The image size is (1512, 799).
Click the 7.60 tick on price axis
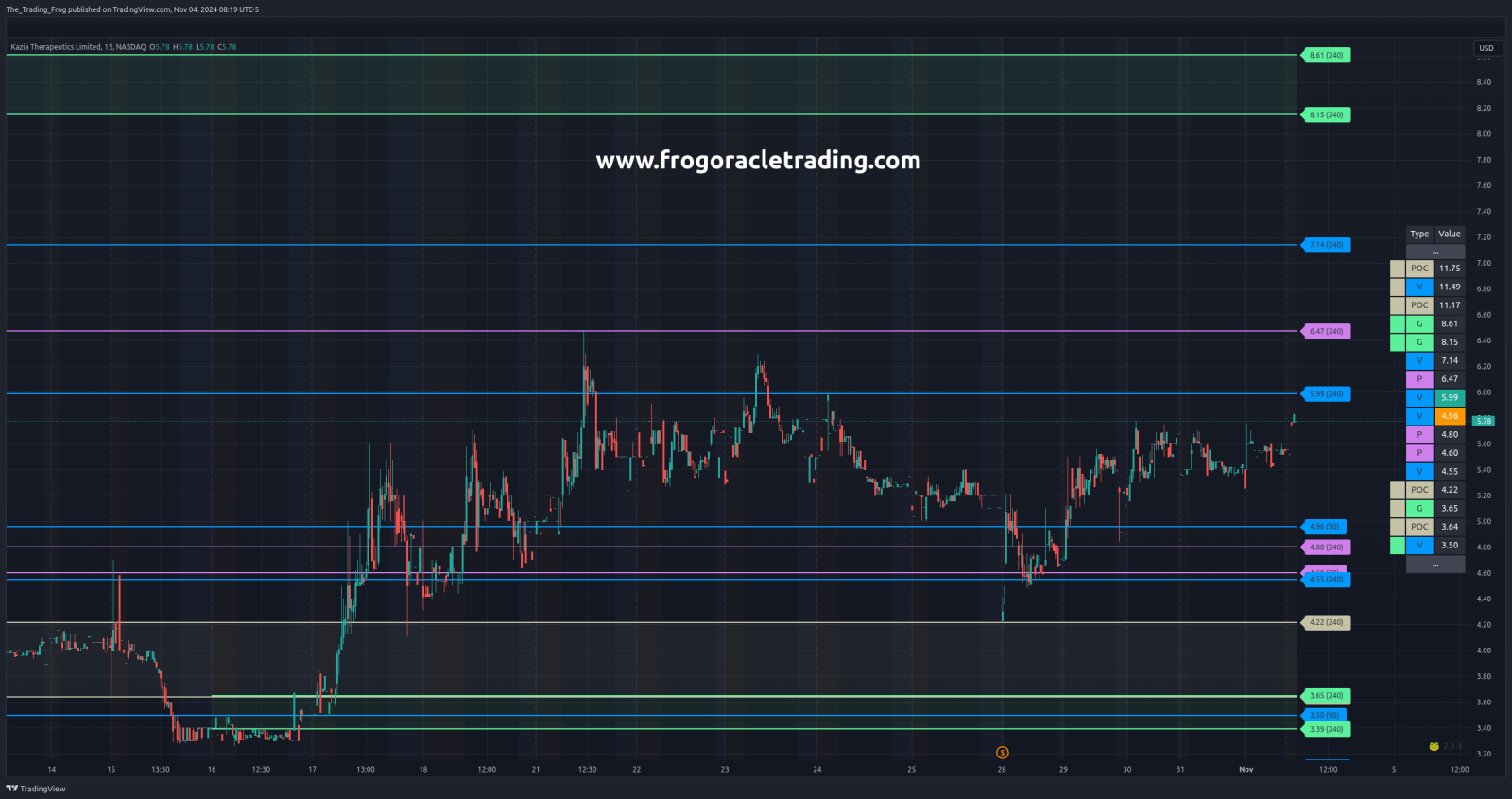pyautogui.click(x=1484, y=185)
